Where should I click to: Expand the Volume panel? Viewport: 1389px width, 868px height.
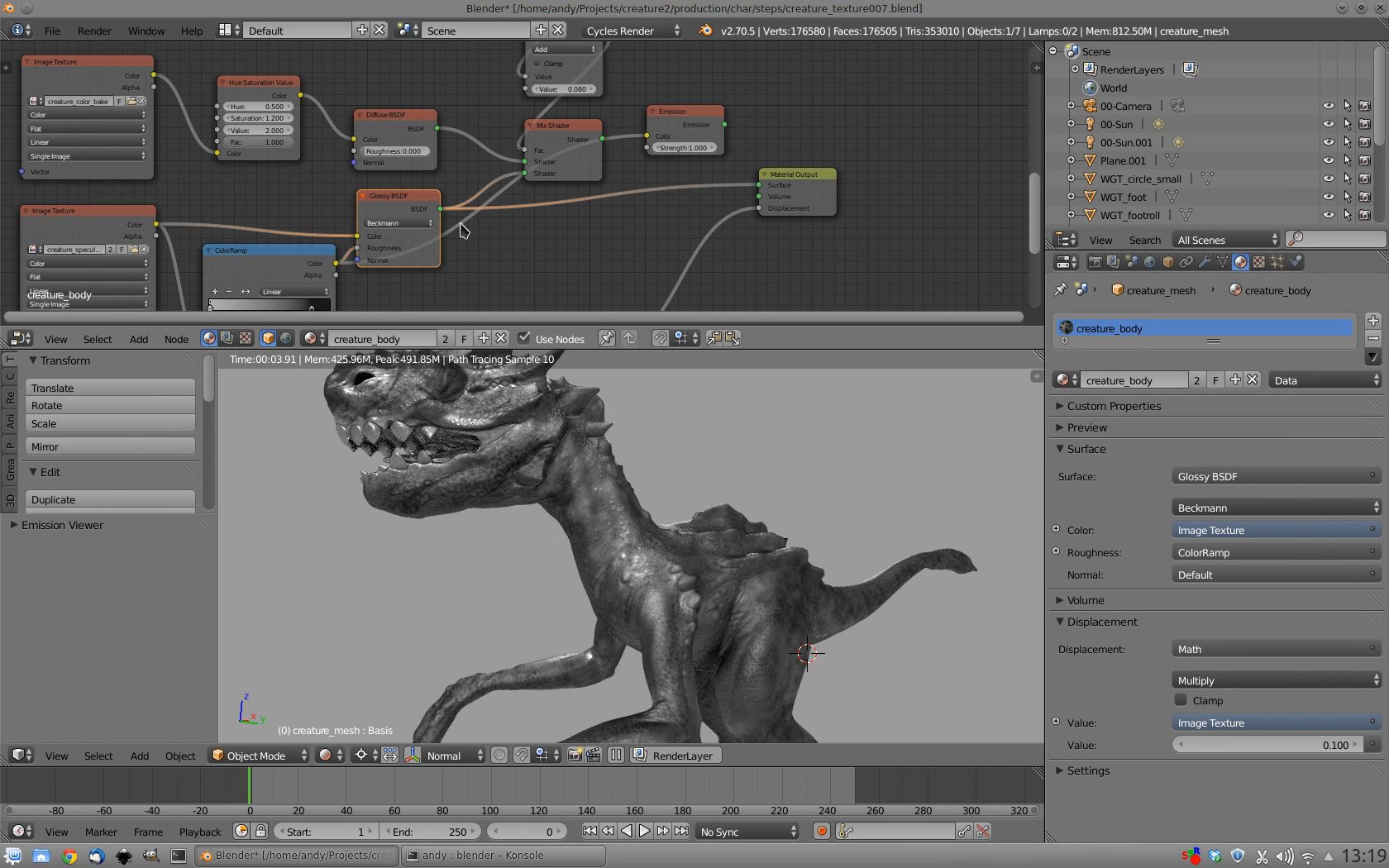click(1085, 600)
